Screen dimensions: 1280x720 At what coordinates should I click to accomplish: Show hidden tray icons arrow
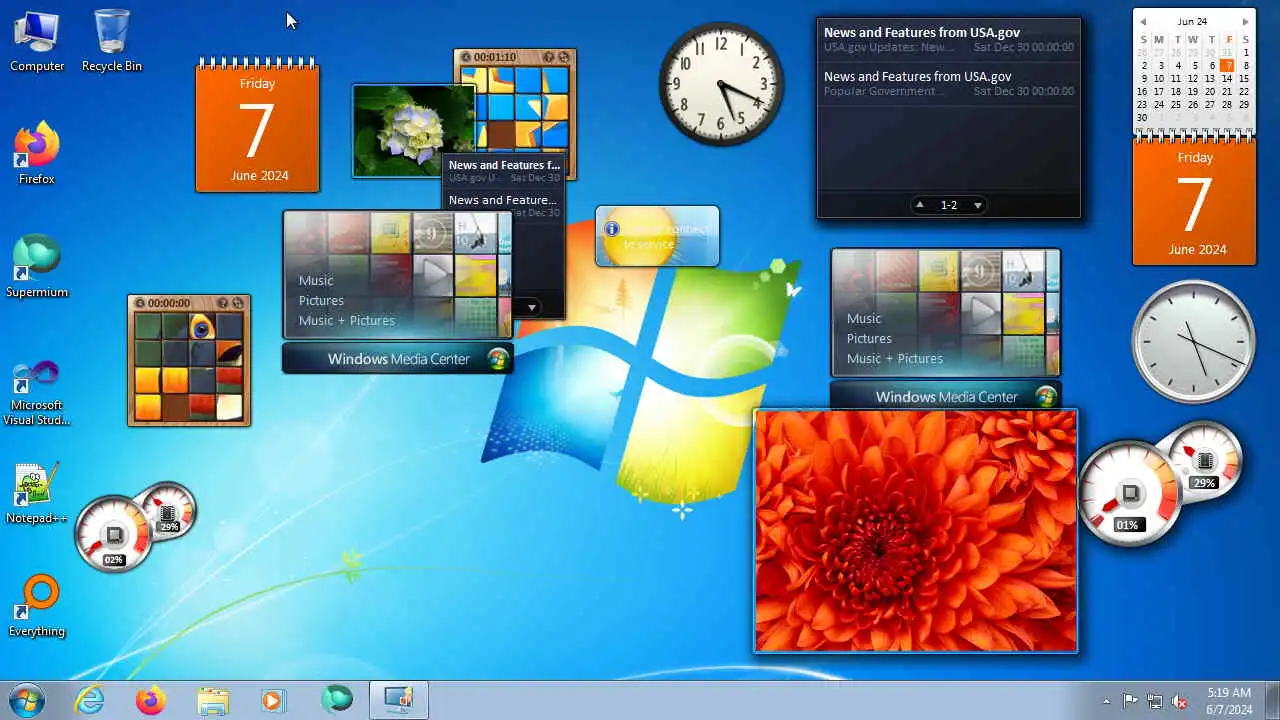(1106, 701)
